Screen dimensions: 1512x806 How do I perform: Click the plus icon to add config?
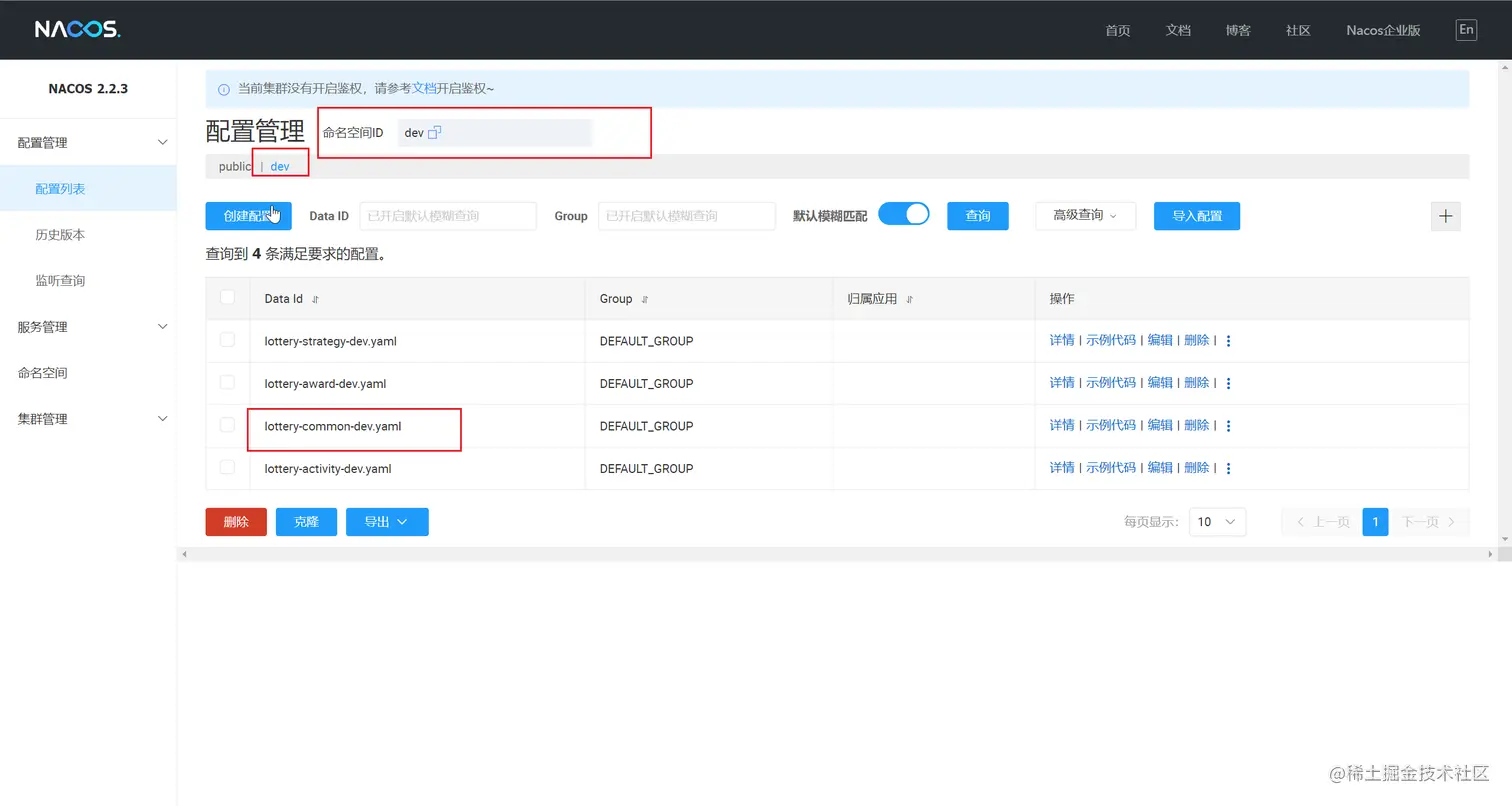click(x=1445, y=216)
